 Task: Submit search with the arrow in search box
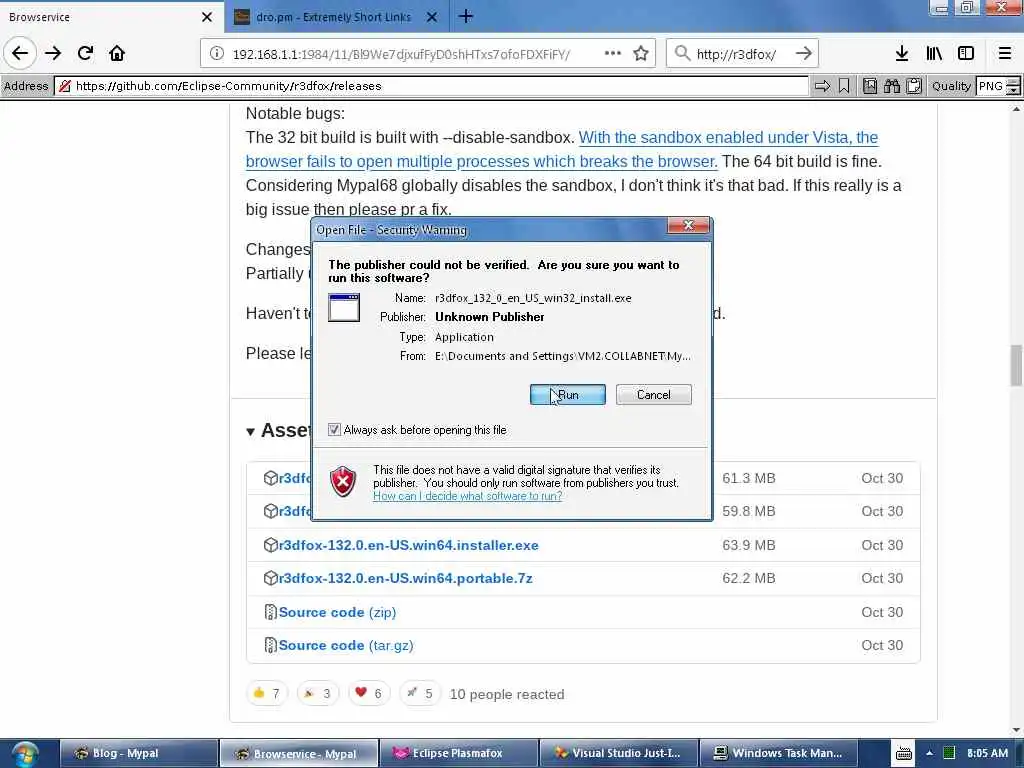point(804,54)
